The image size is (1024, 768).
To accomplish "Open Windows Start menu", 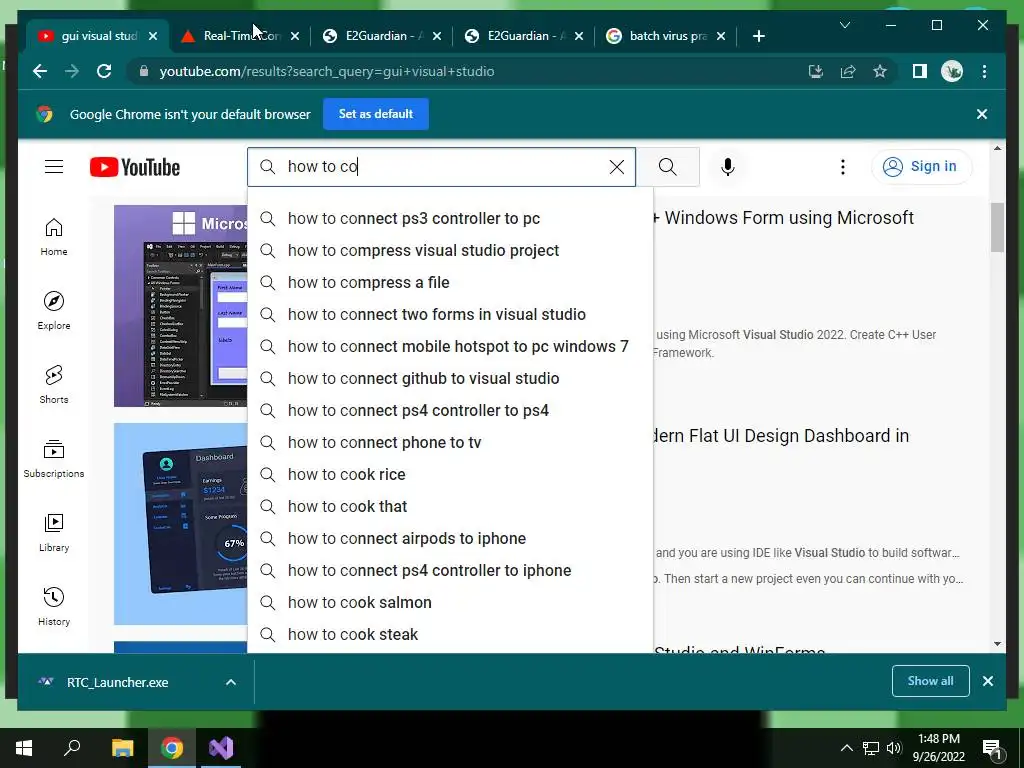I will coord(24,748).
